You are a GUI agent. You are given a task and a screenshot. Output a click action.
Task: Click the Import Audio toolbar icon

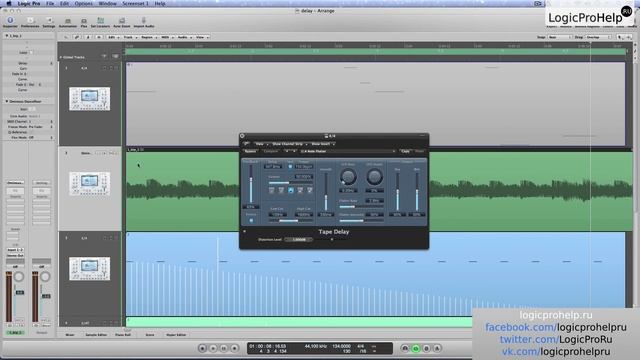144,22
